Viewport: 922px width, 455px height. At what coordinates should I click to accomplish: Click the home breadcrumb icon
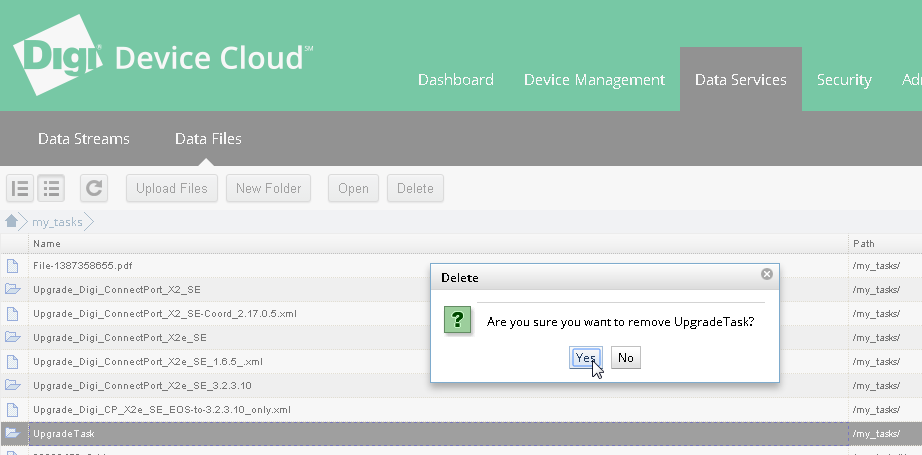pos(12,222)
